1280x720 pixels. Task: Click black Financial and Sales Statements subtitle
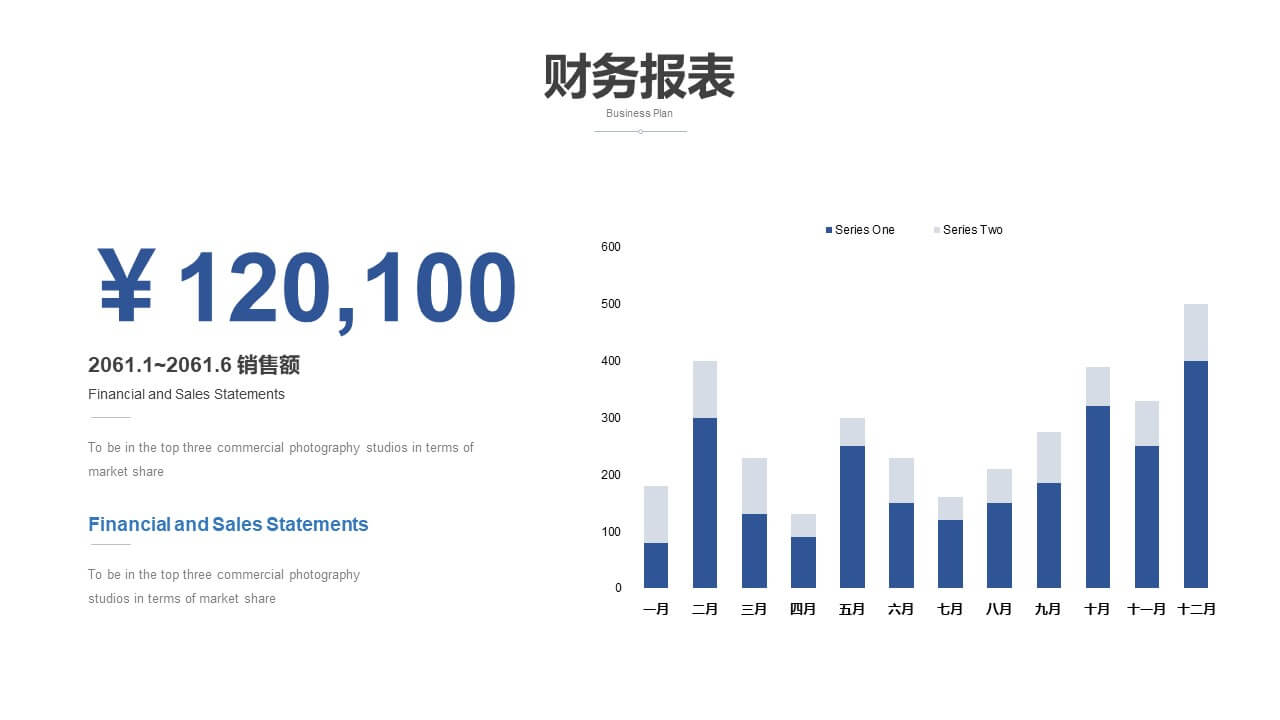click(x=186, y=394)
